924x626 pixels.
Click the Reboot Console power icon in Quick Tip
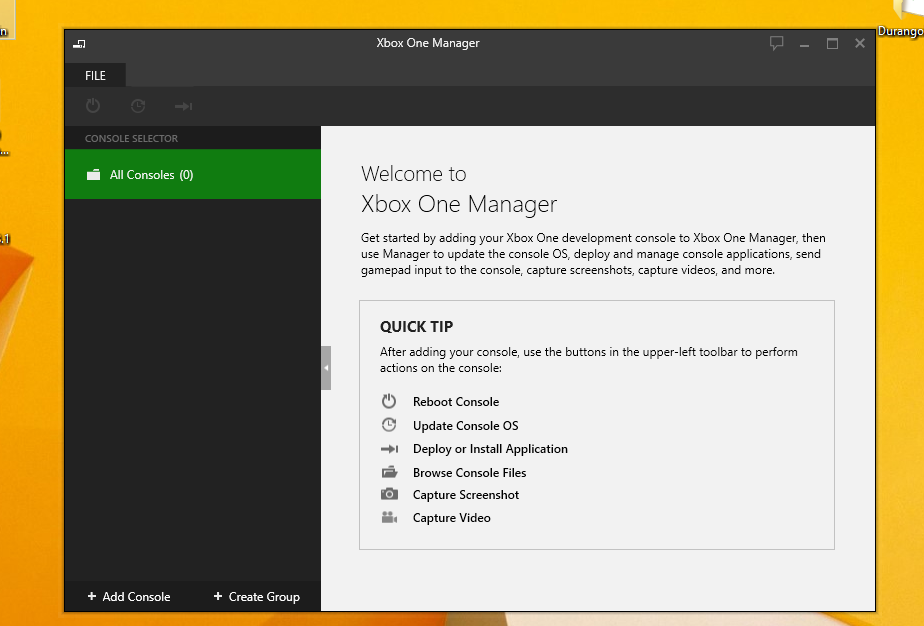[x=389, y=401]
